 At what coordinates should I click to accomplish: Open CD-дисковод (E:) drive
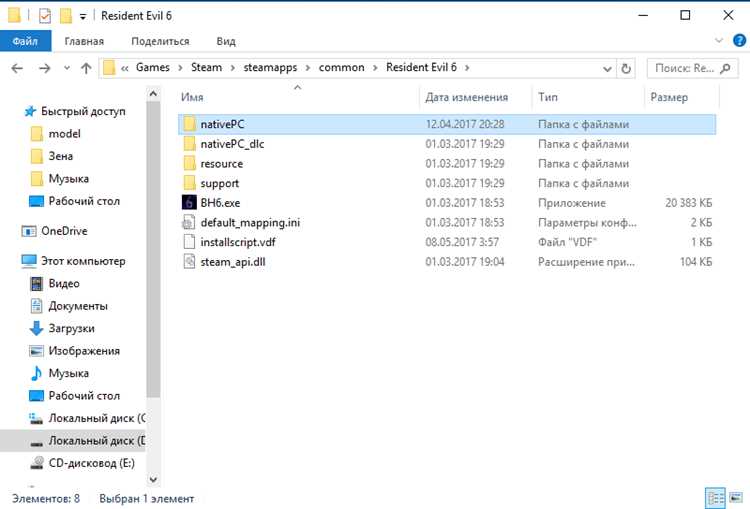point(82,463)
